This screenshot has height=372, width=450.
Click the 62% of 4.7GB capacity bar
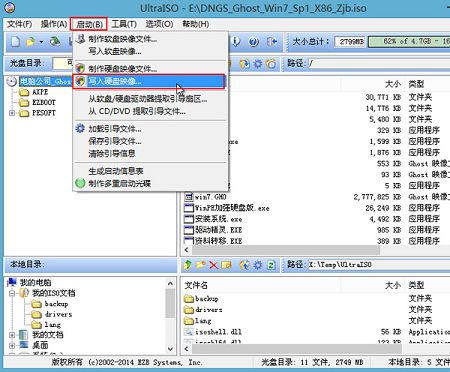coord(409,42)
